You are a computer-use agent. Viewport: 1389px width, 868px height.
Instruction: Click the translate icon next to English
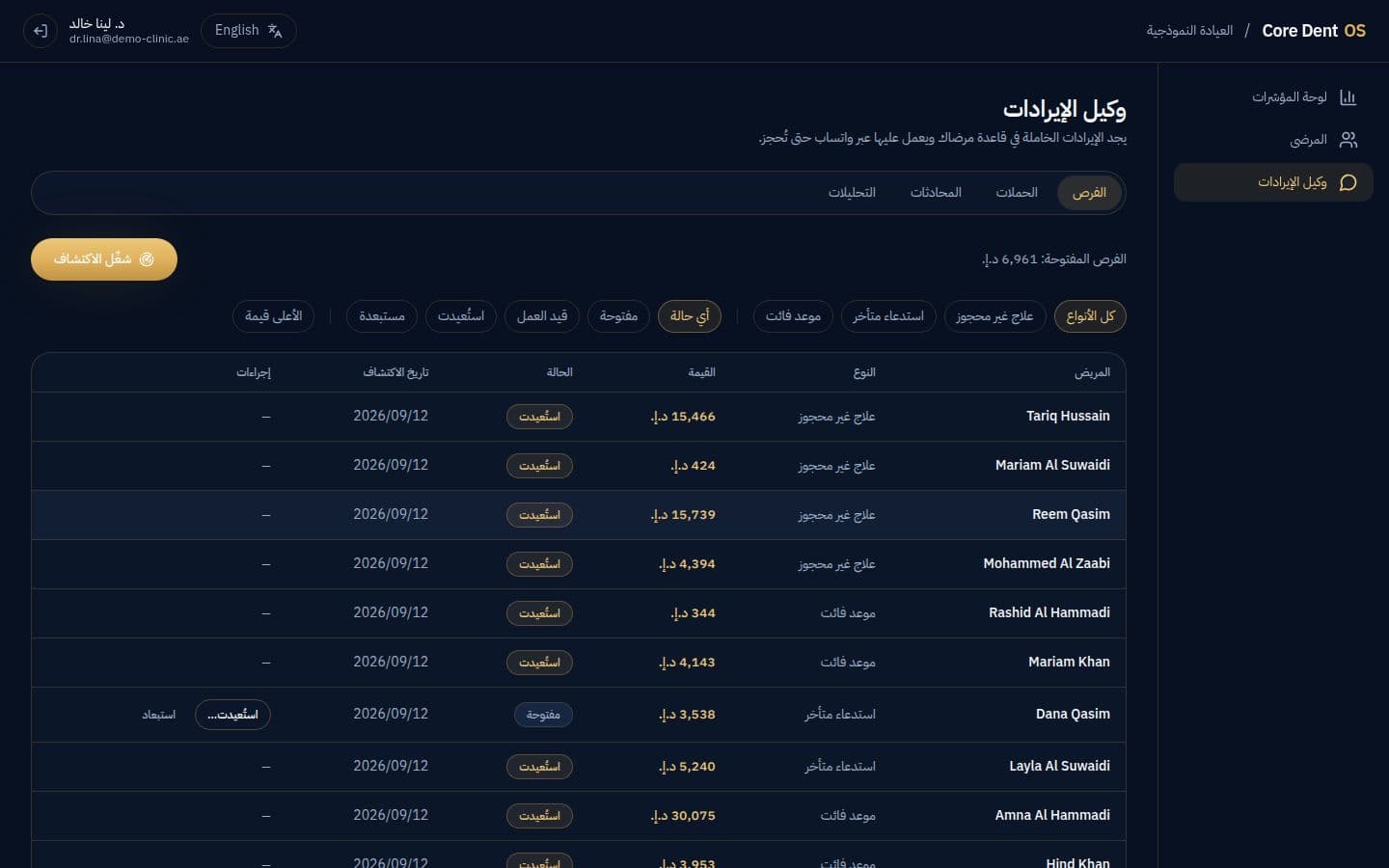(x=275, y=31)
